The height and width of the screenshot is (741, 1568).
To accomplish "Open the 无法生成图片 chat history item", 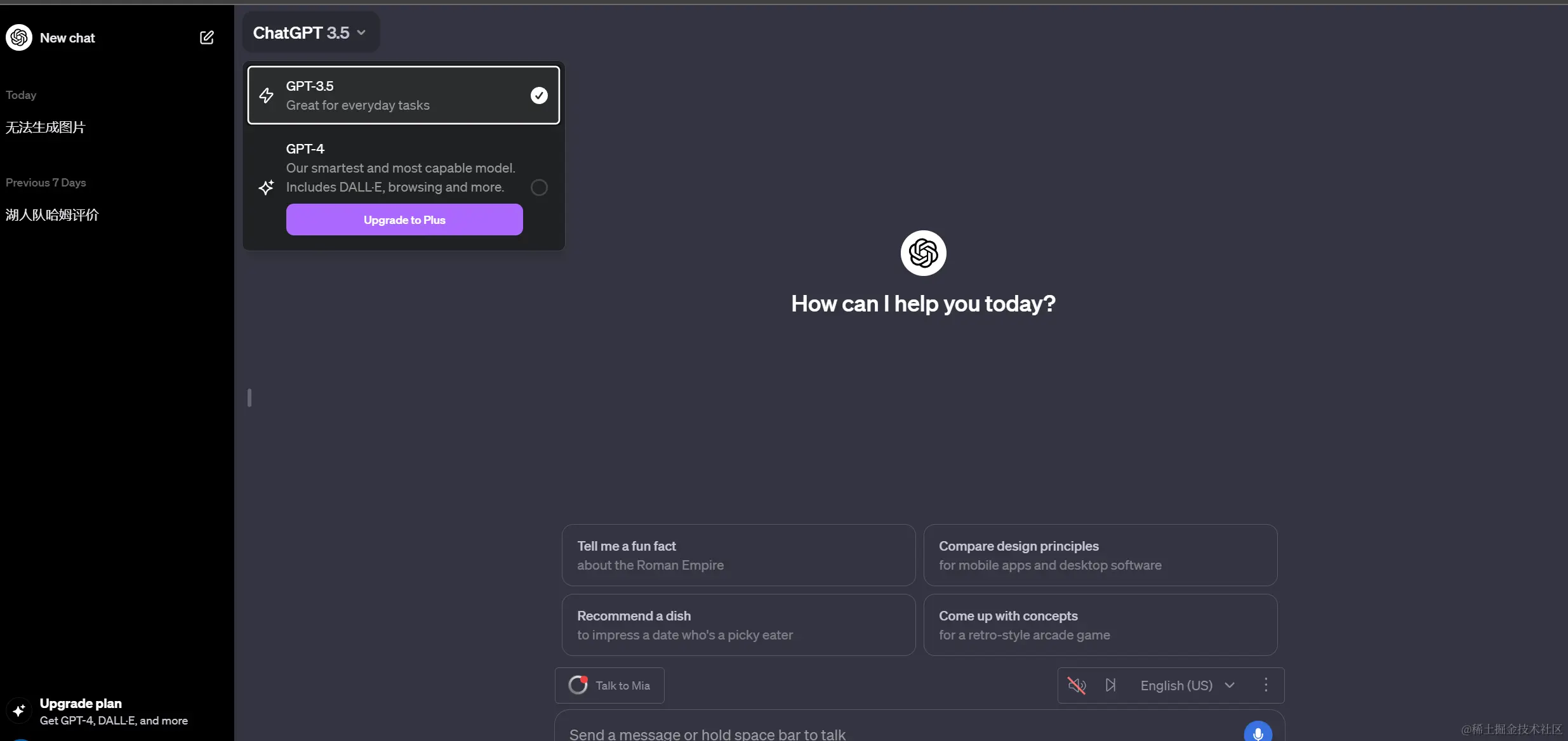I will click(x=46, y=128).
